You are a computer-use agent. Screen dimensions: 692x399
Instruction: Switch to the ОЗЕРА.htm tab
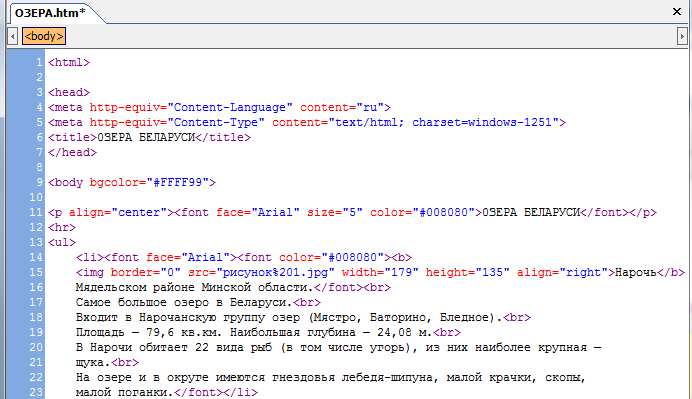coord(50,13)
